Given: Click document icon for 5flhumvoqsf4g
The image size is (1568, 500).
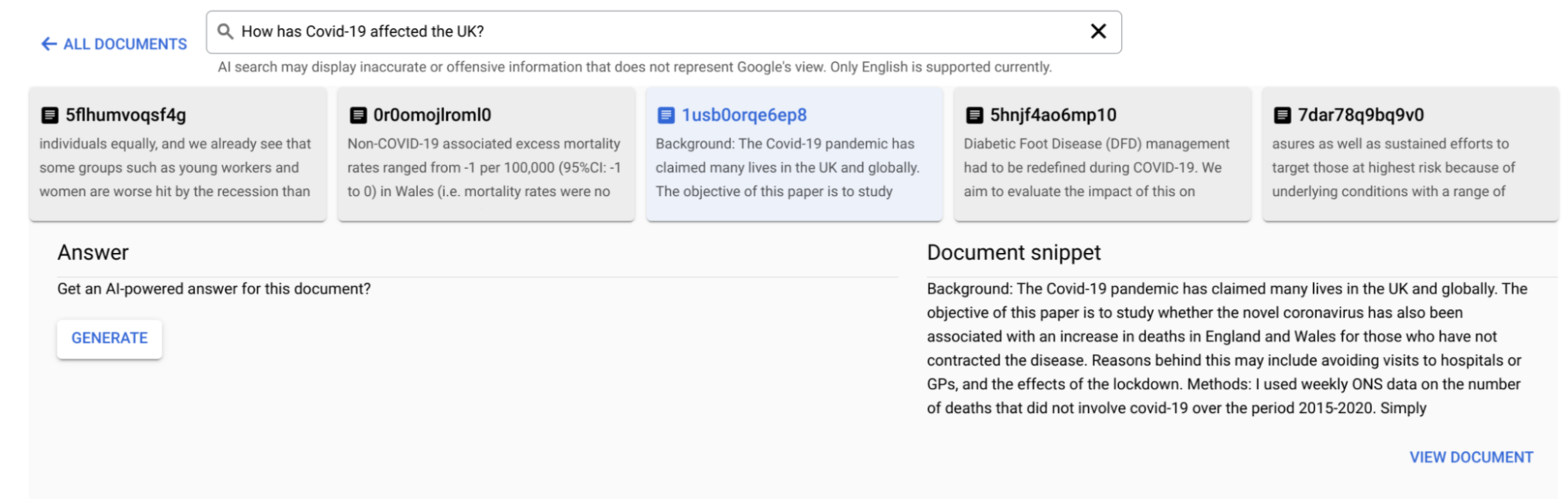Looking at the screenshot, I should [x=49, y=115].
